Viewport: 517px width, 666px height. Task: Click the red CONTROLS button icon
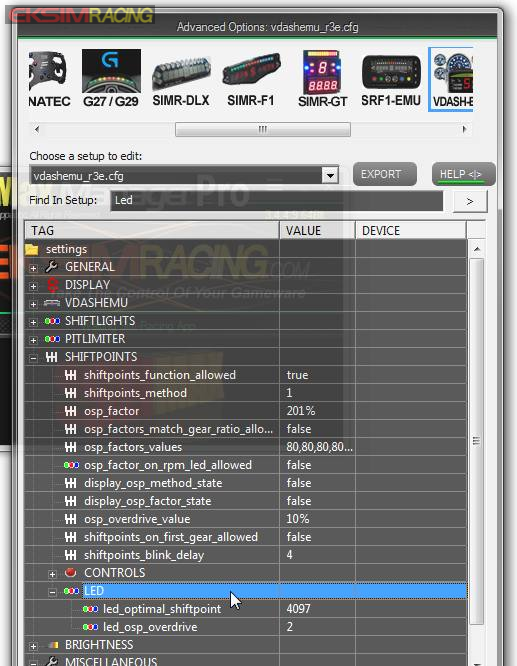point(71,573)
